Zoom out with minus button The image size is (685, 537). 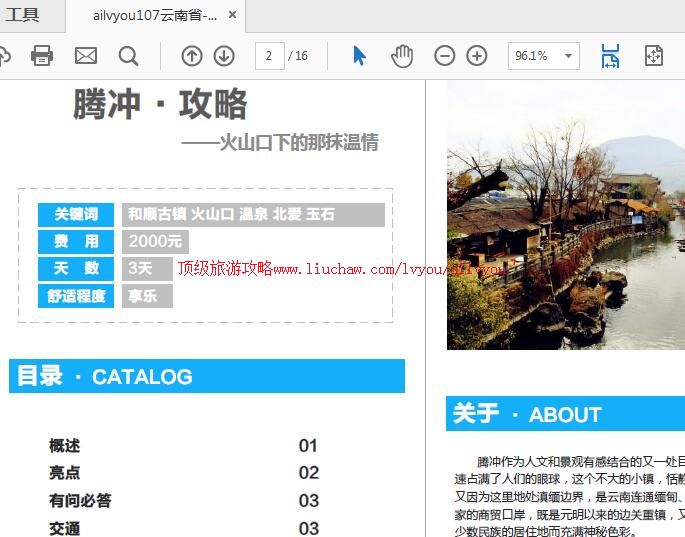pyautogui.click(x=445, y=56)
